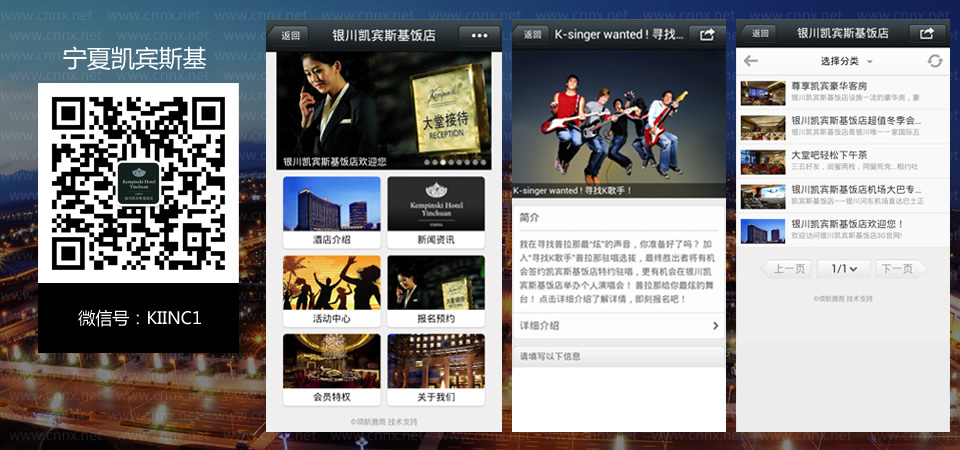The image size is (960, 450).
Task: Click the reception banner image
Action: point(384,111)
